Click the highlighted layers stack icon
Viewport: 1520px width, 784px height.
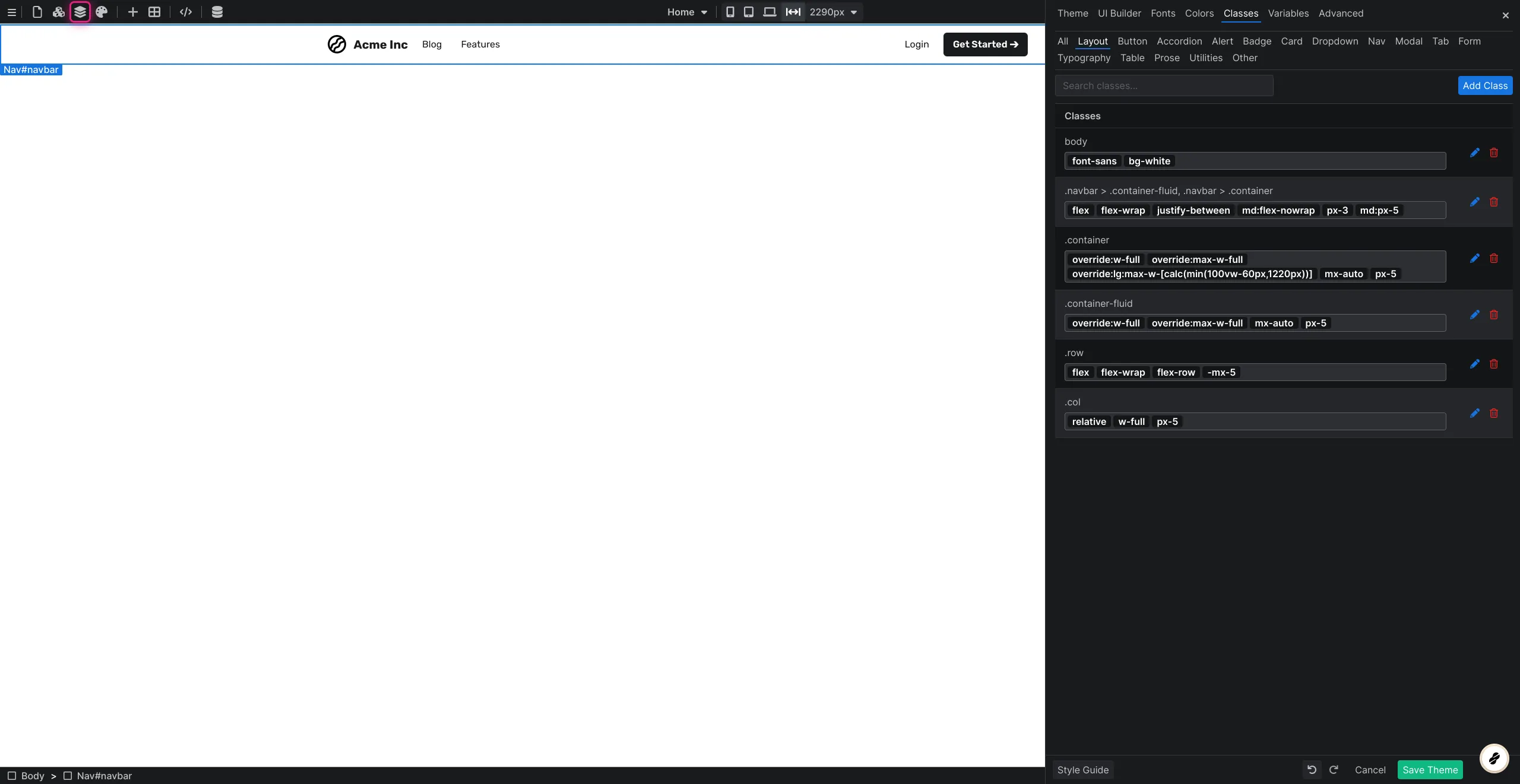[80, 12]
